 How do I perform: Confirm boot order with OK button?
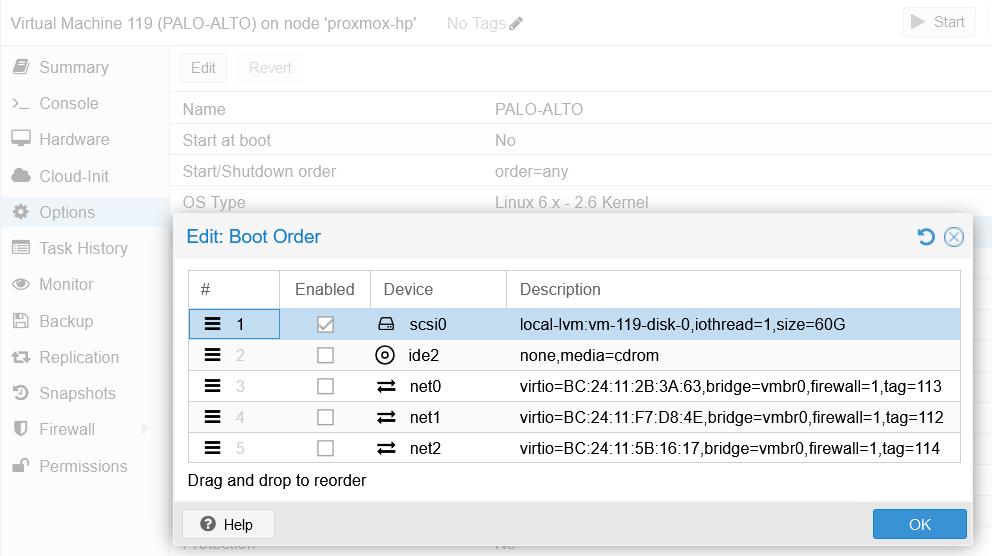[919, 524]
